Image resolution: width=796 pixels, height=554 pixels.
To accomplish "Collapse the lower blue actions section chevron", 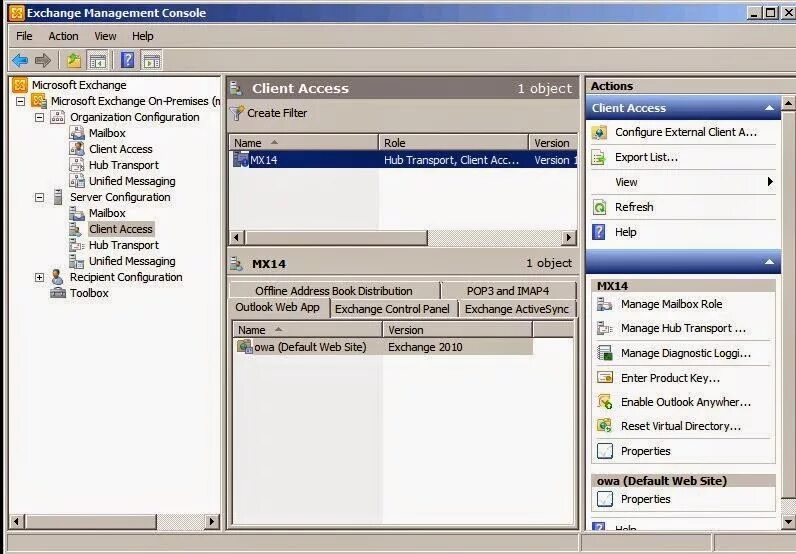I will tap(770, 262).
